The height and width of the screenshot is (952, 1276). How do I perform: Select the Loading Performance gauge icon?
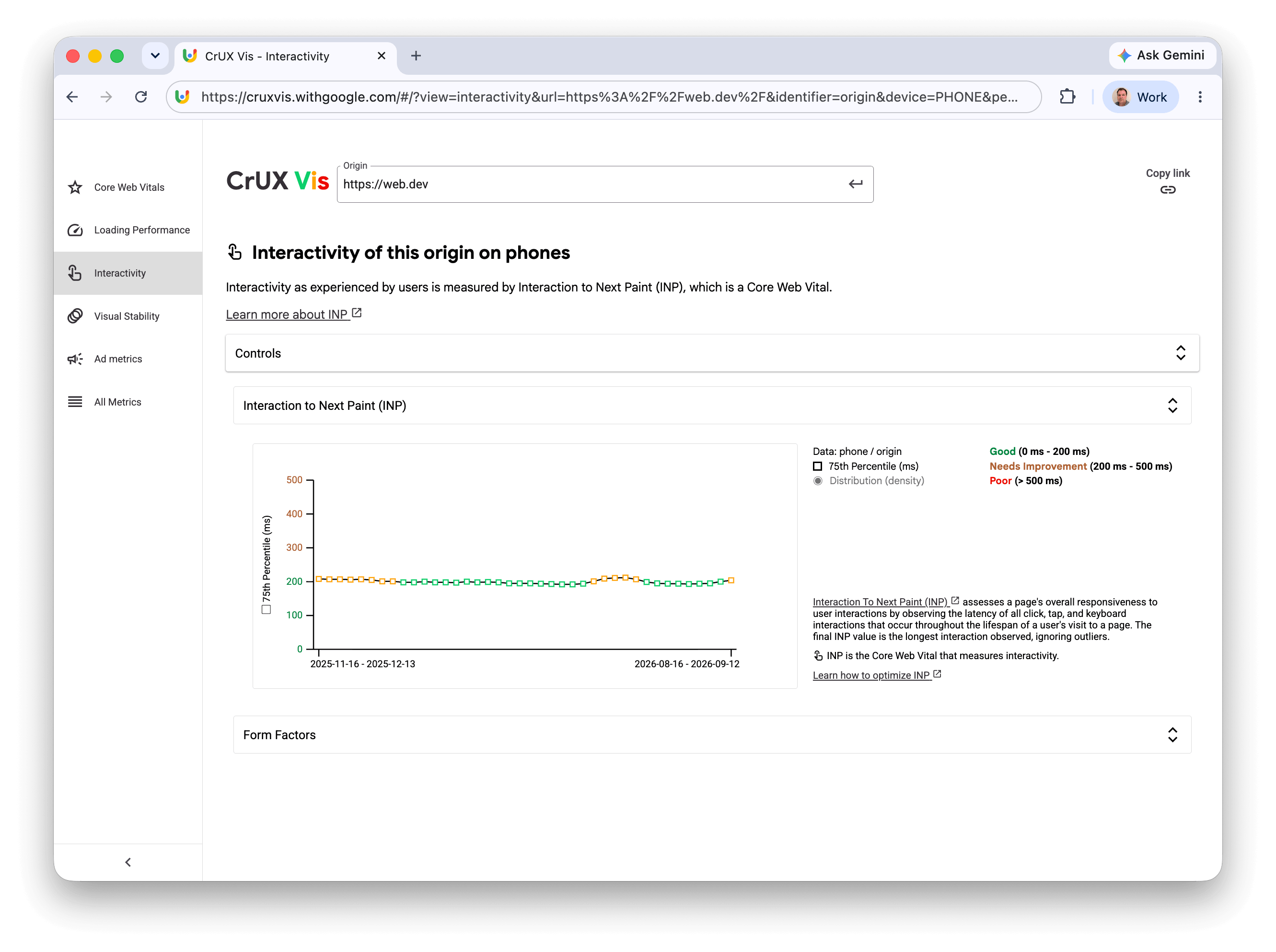pyautogui.click(x=75, y=230)
